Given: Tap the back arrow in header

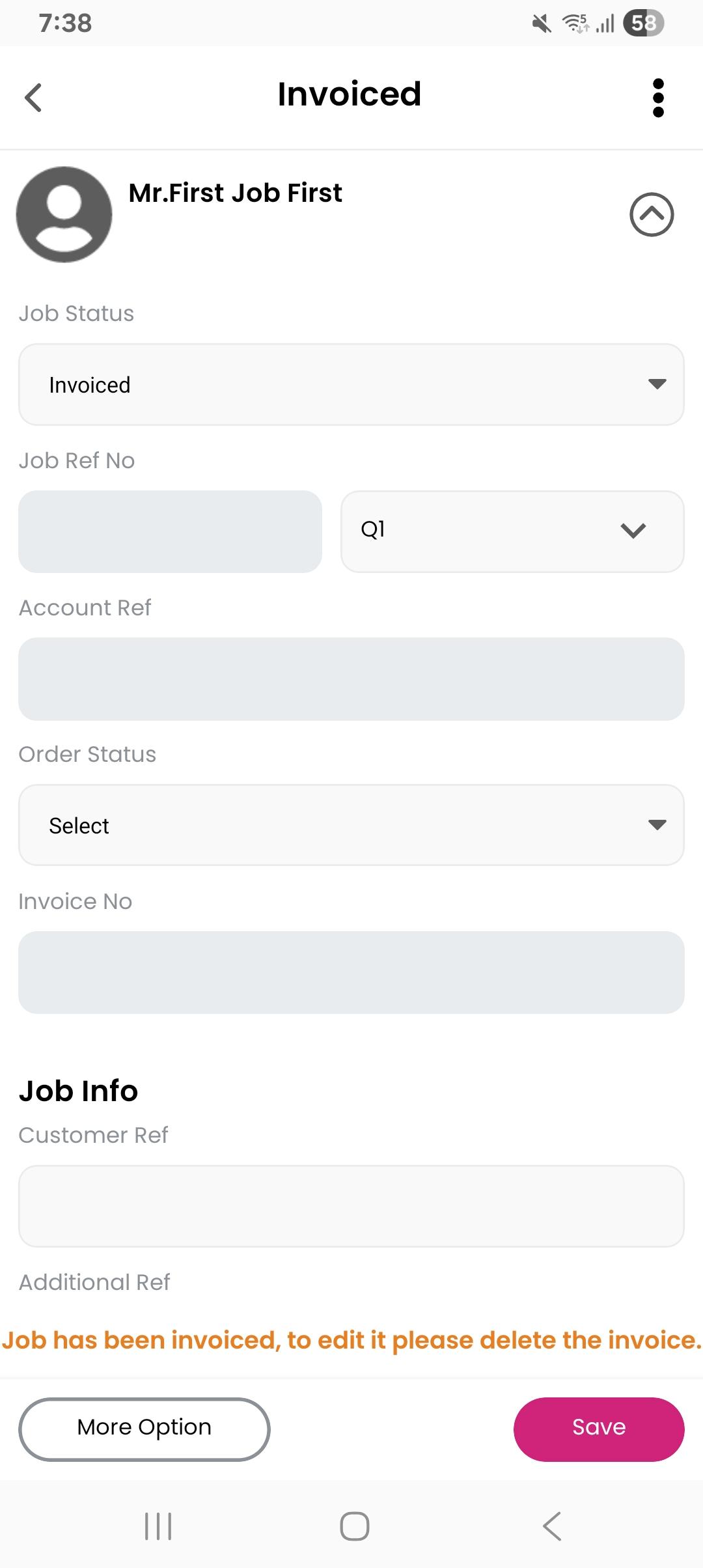Looking at the screenshot, I should click(x=34, y=98).
